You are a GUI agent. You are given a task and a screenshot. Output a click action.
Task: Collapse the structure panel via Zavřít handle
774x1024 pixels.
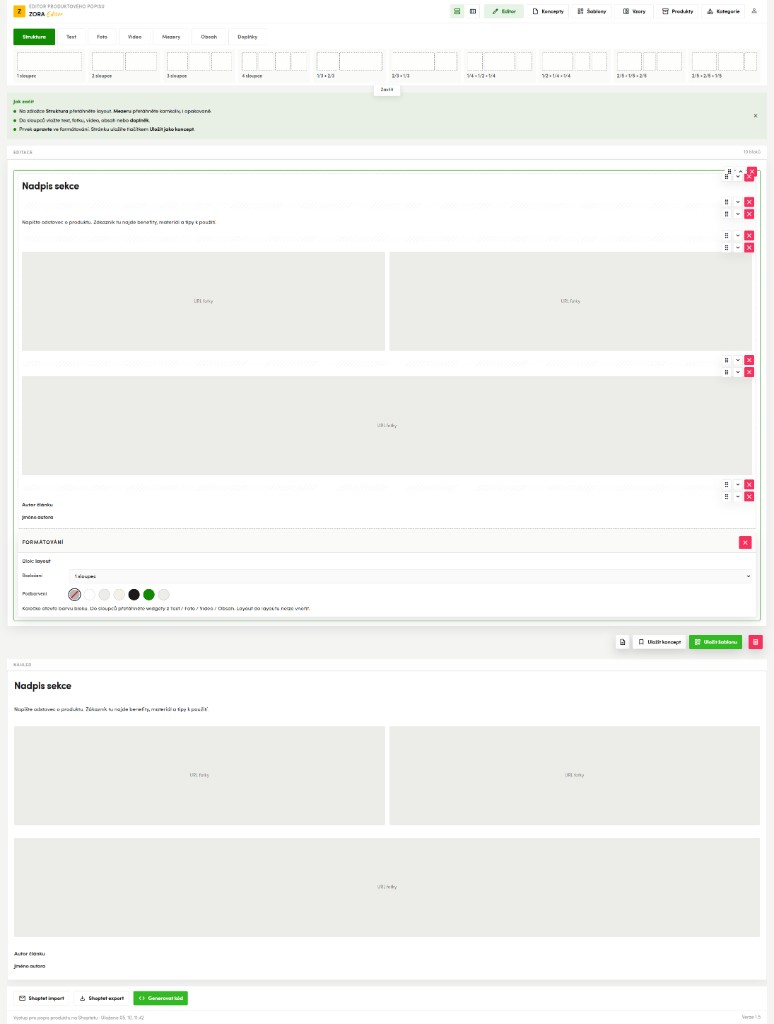pos(387,89)
